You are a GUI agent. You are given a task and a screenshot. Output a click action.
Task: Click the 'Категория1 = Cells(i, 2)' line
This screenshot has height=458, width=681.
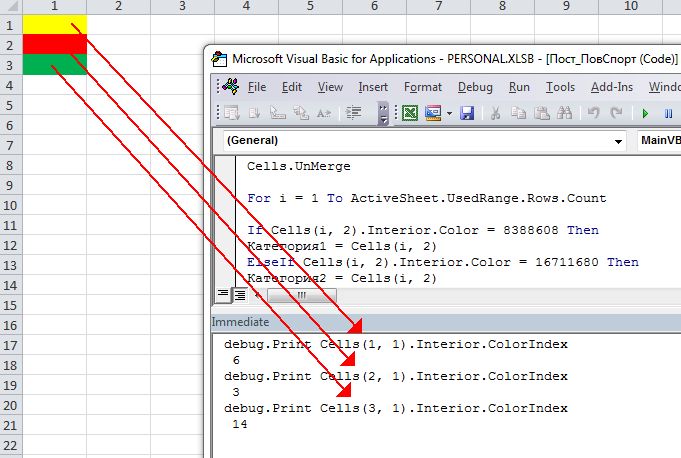342,246
